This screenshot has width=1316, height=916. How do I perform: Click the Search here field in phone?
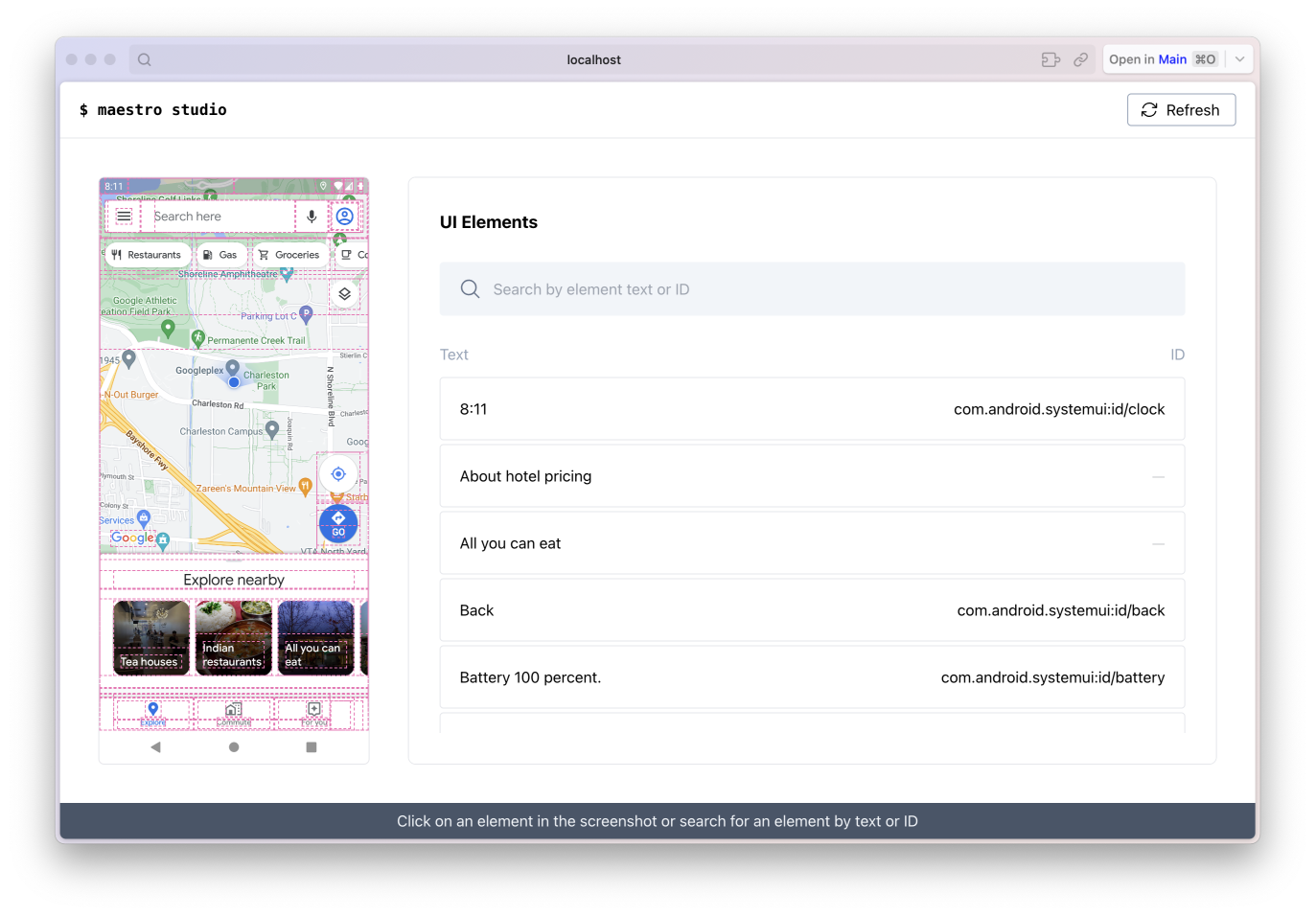(x=223, y=217)
